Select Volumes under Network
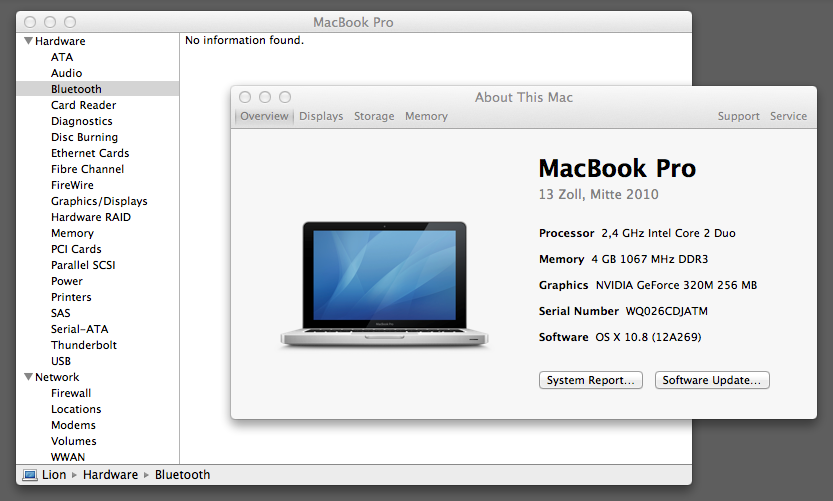 coord(74,441)
